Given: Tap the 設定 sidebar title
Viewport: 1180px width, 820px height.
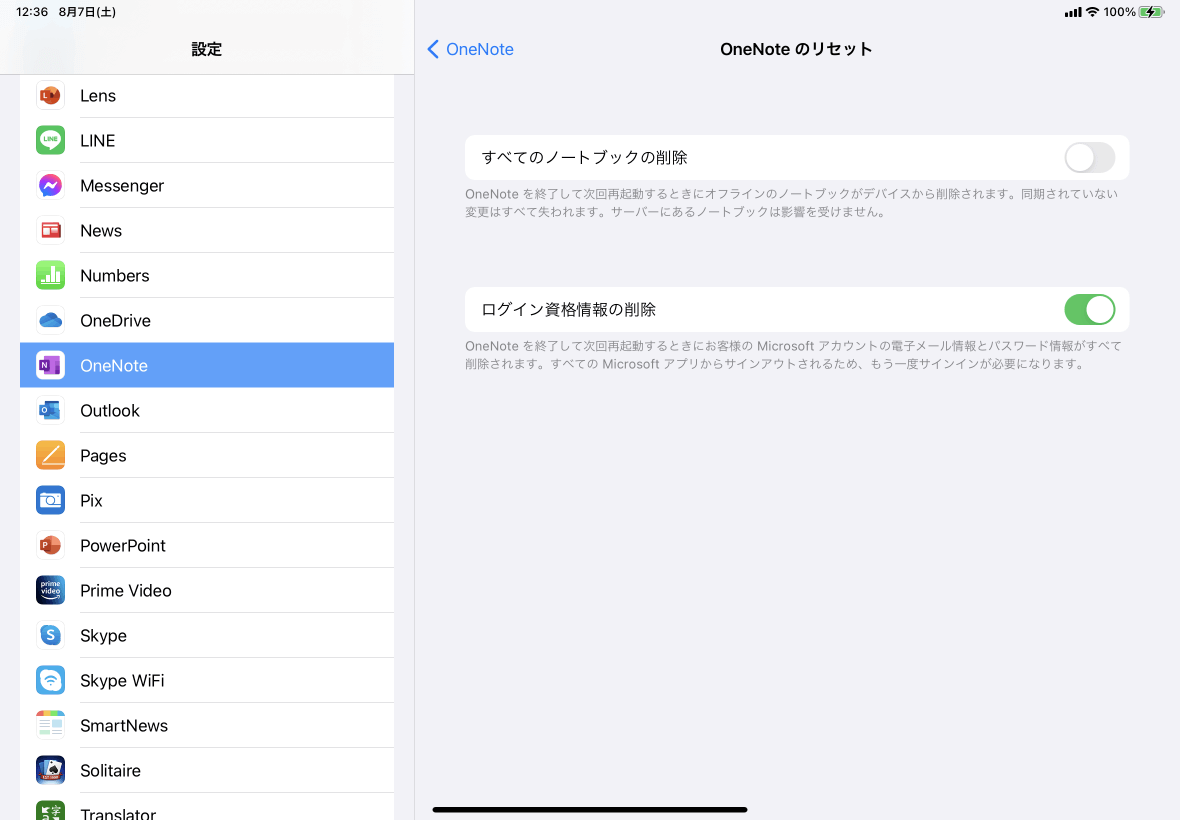Looking at the screenshot, I should click(206, 50).
